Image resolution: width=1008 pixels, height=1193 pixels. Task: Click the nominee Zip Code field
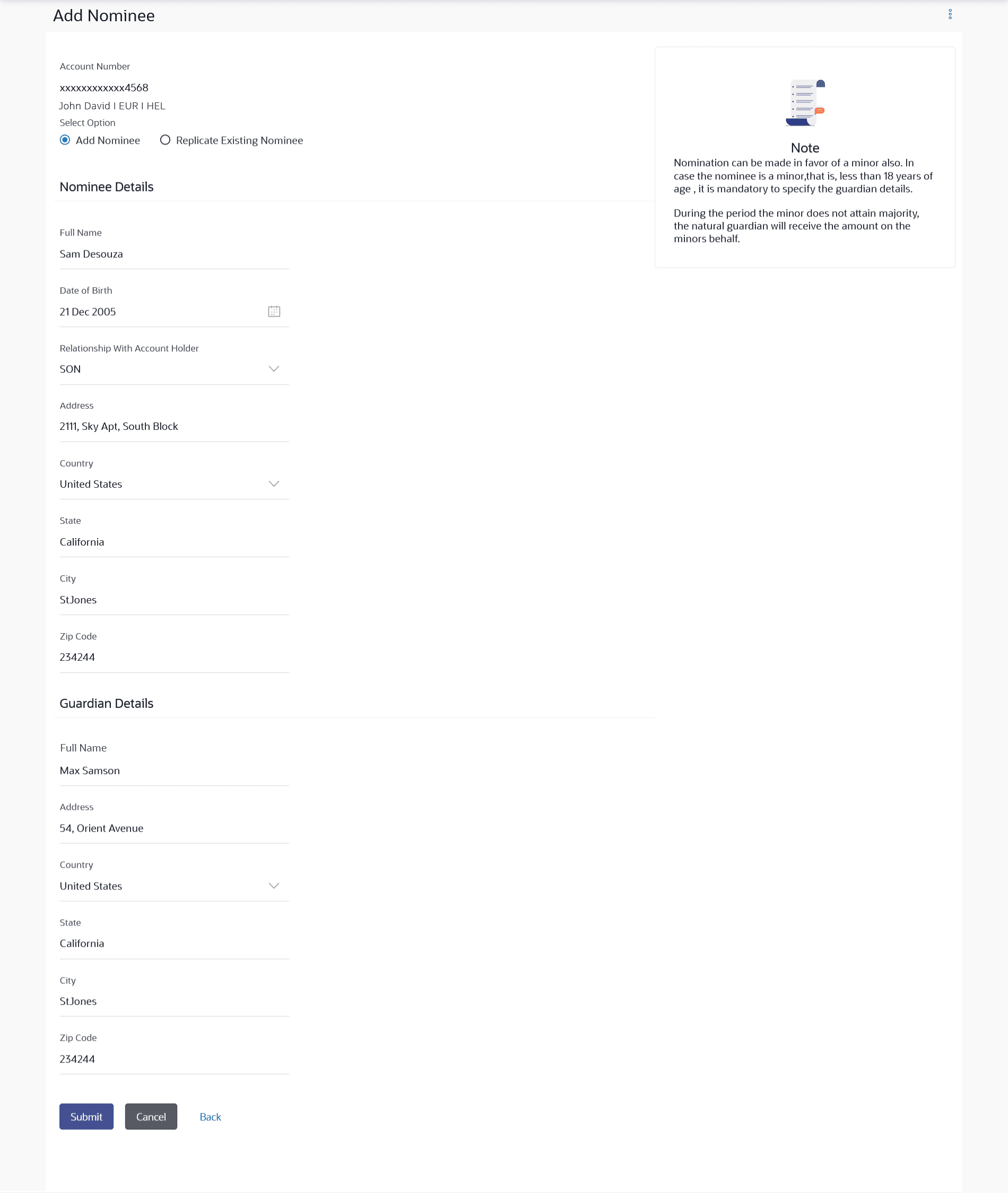175,658
